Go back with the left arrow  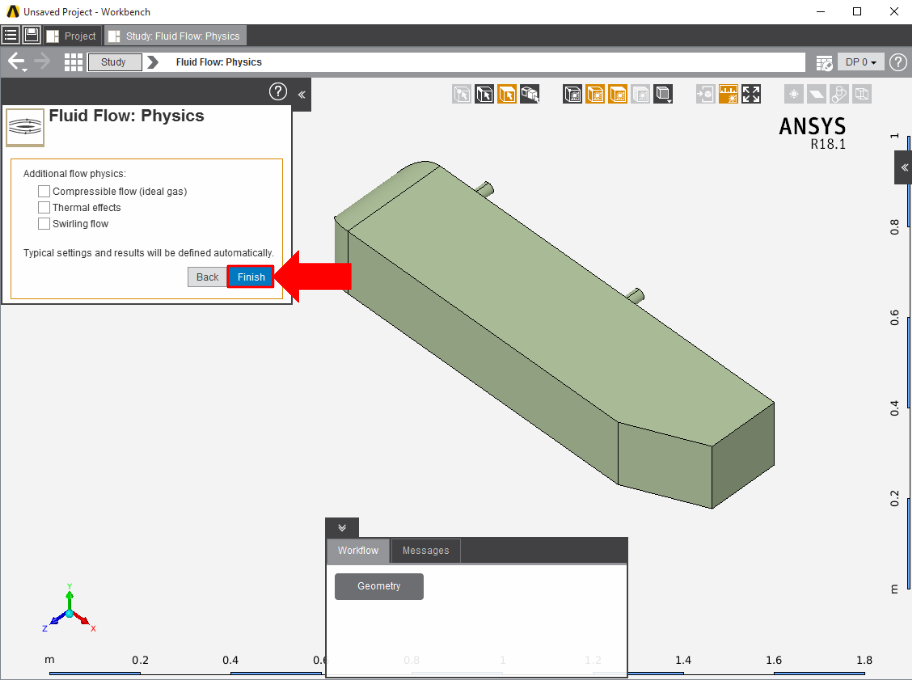point(16,62)
